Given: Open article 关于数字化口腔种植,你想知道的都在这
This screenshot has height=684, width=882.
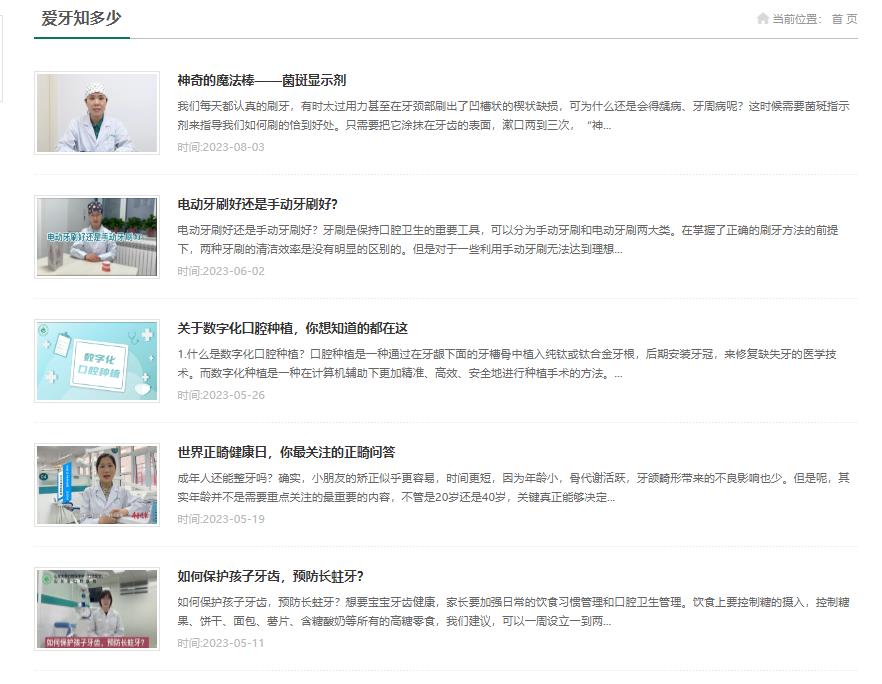Looking at the screenshot, I should 292,328.
